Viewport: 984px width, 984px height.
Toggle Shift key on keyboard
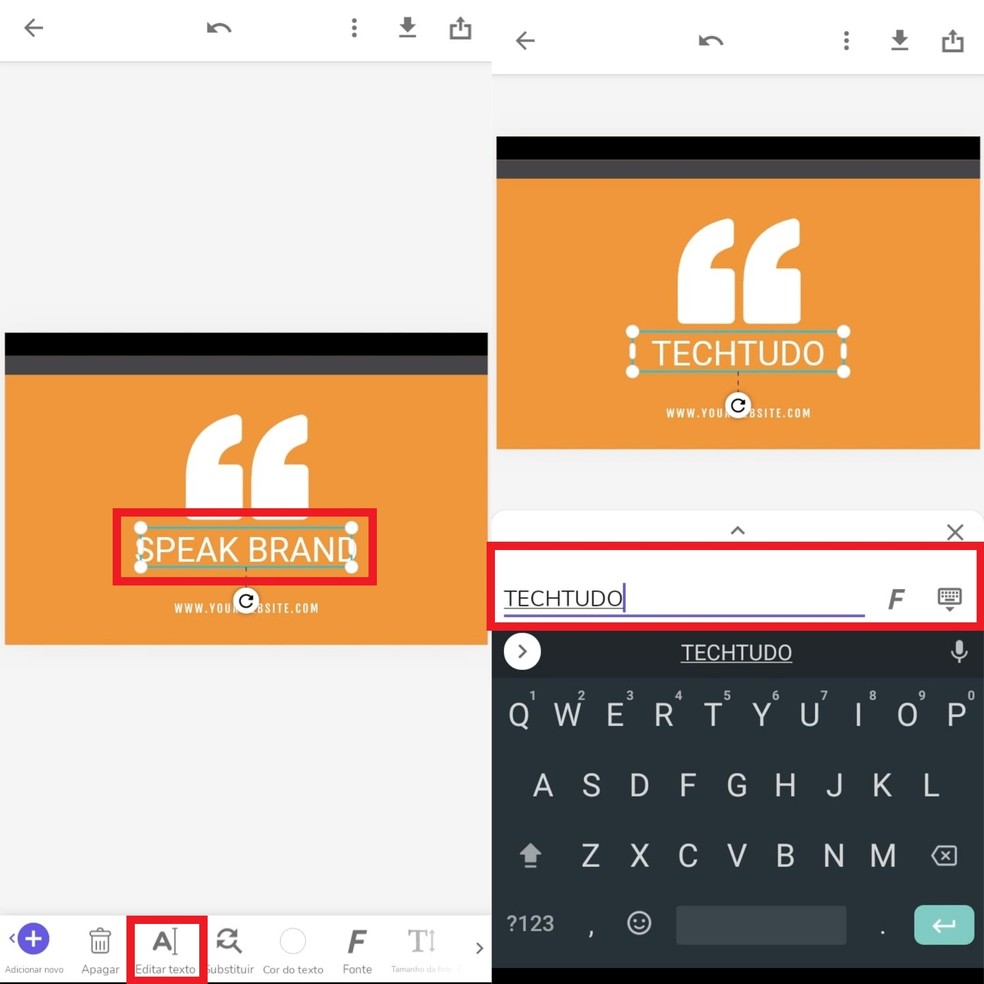click(x=530, y=855)
